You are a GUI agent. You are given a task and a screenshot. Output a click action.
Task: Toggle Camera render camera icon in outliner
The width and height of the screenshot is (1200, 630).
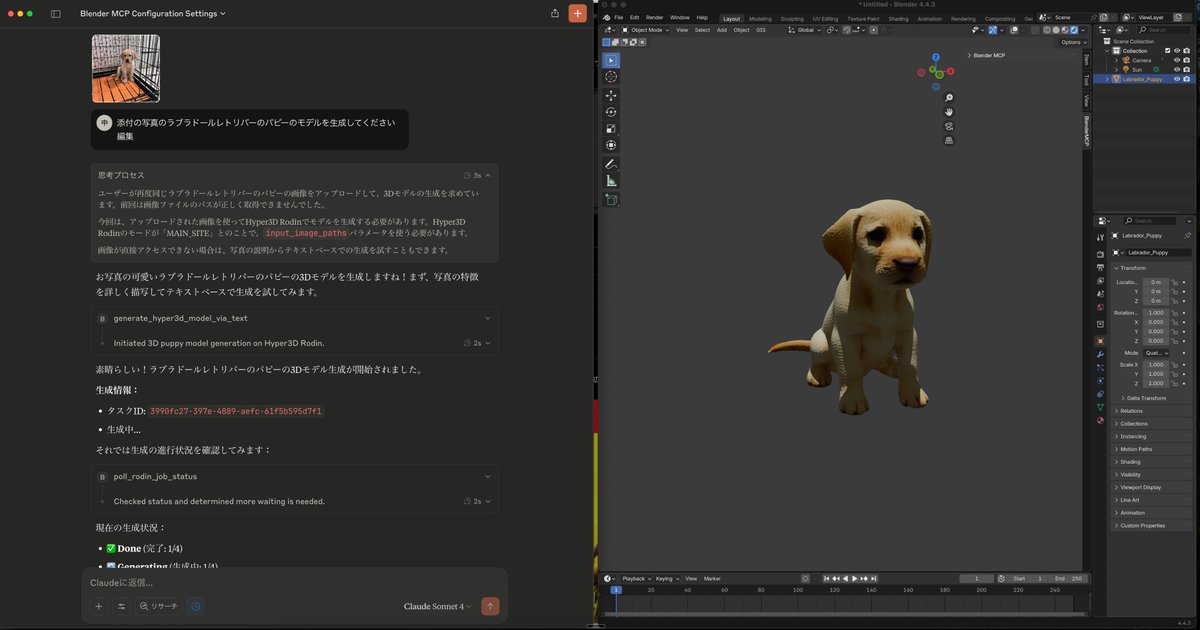click(x=1187, y=60)
